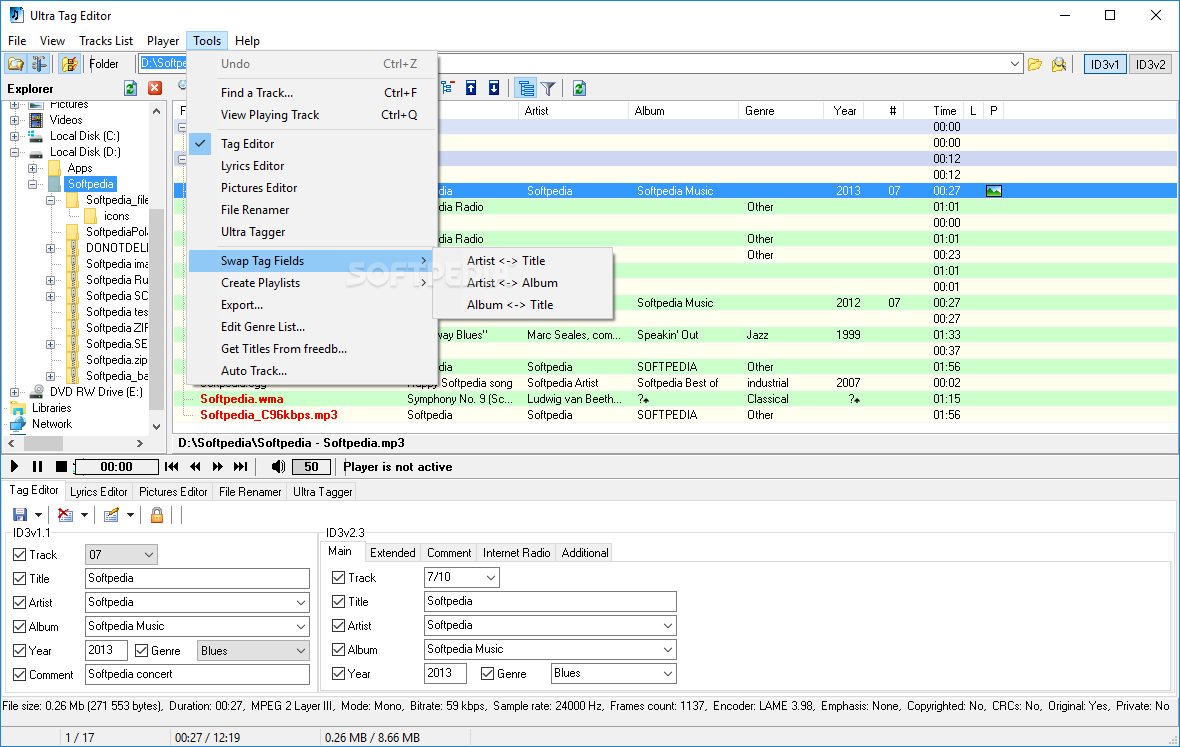The height and width of the screenshot is (747, 1180).
Task: Pause the player
Action: 38,466
